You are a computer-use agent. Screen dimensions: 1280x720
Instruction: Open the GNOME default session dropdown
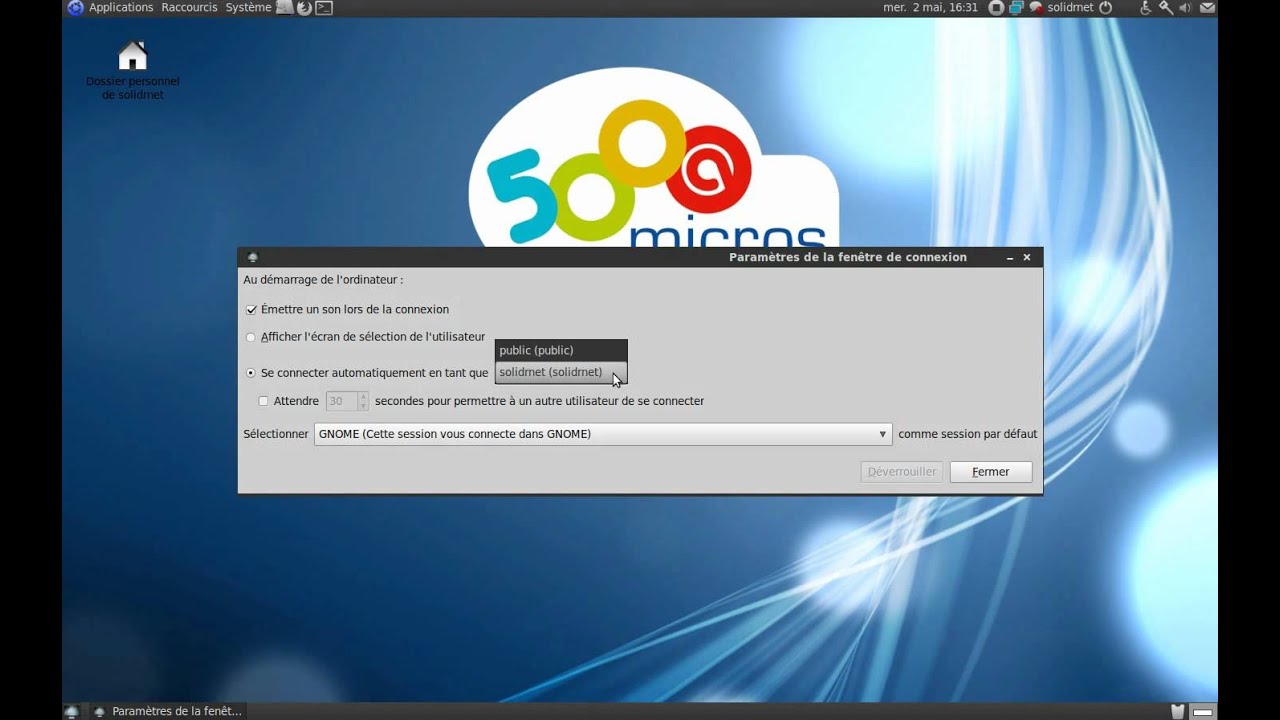602,434
